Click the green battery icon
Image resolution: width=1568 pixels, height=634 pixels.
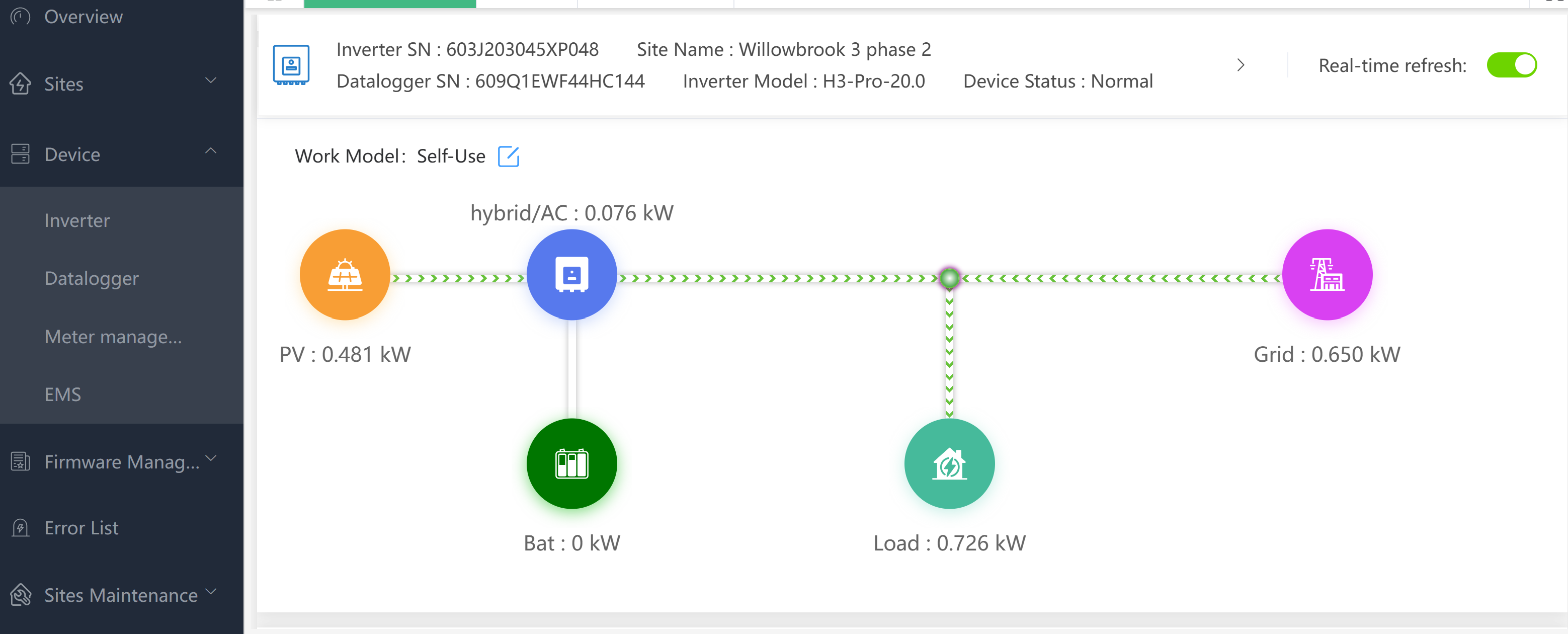click(571, 463)
